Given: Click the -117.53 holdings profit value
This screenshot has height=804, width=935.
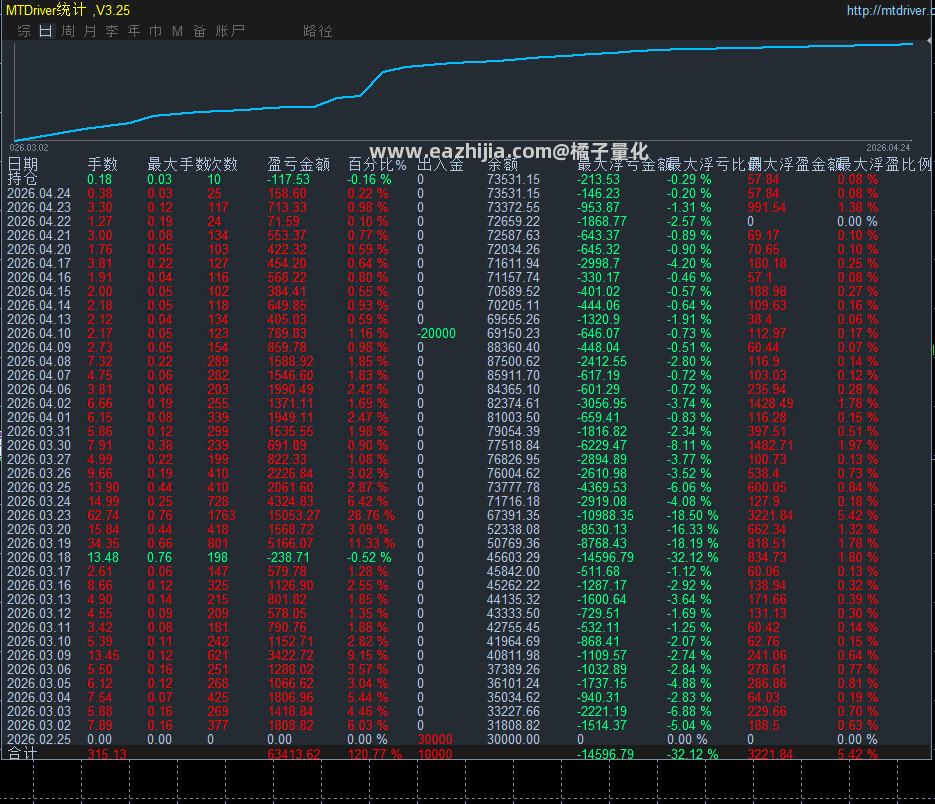Looking at the screenshot, I should coord(289,179).
